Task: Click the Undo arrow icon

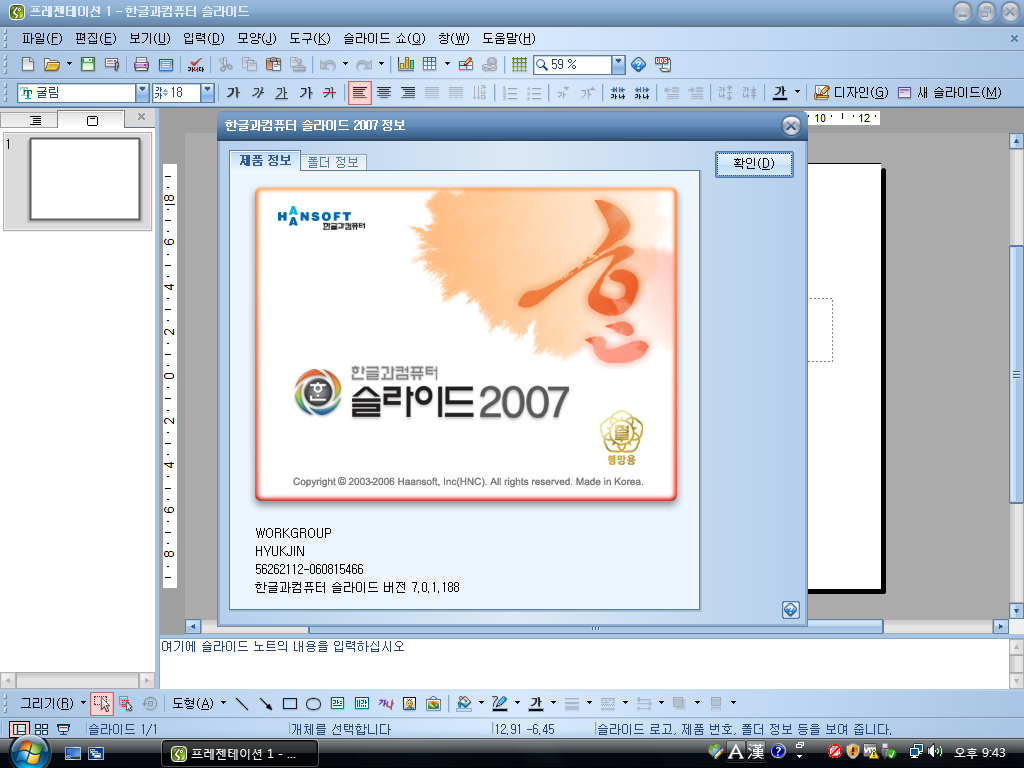Action: [328, 64]
